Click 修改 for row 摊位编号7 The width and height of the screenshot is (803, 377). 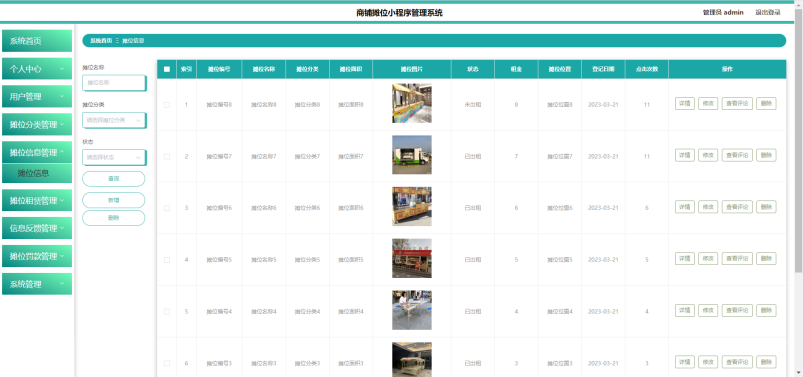(x=708, y=155)
